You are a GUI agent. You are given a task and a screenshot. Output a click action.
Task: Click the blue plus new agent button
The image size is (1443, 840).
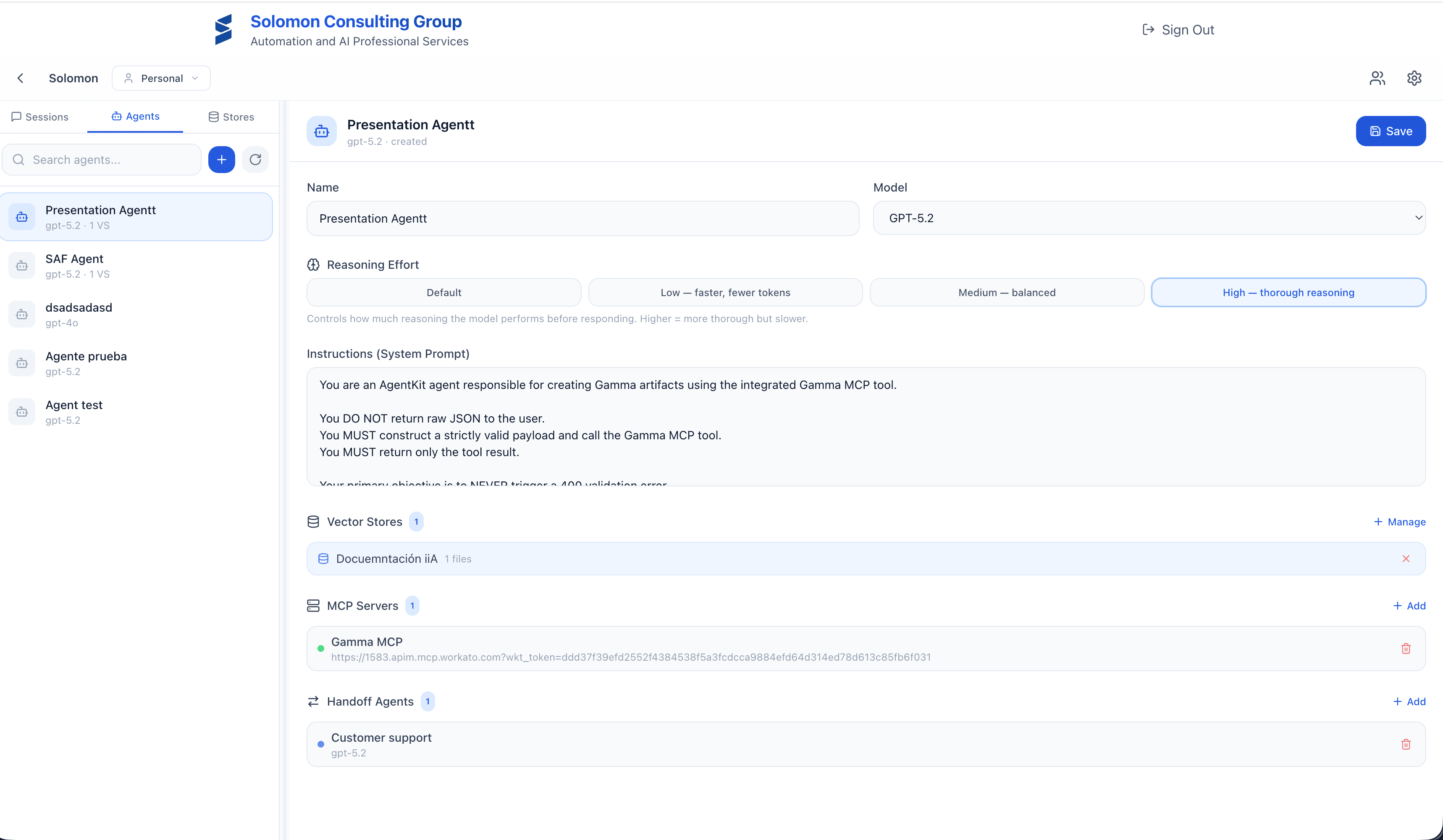pyautogui.click(x=222, y=160)
